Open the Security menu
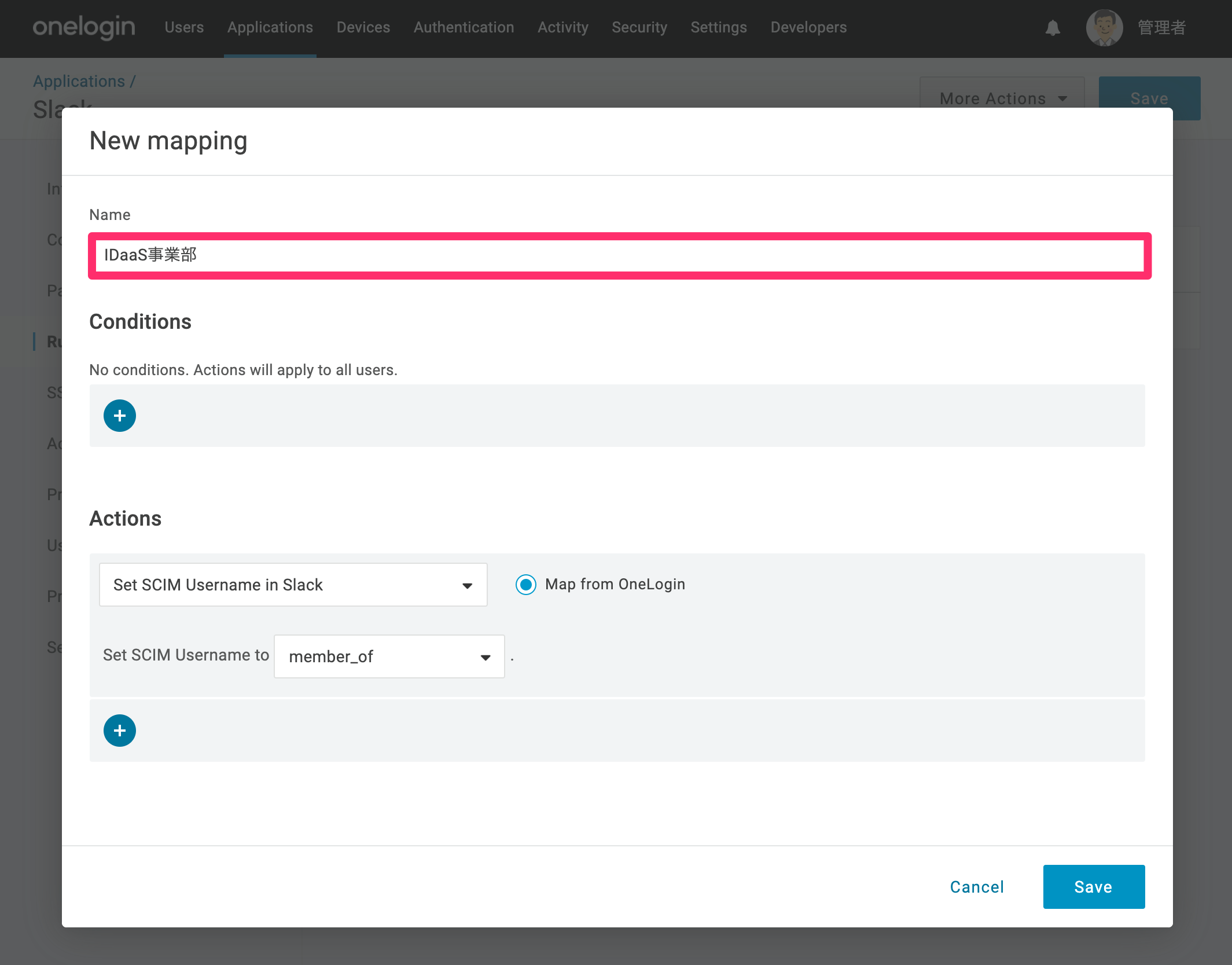Viewport: 1232px width, 965px height. pos(639,27)
